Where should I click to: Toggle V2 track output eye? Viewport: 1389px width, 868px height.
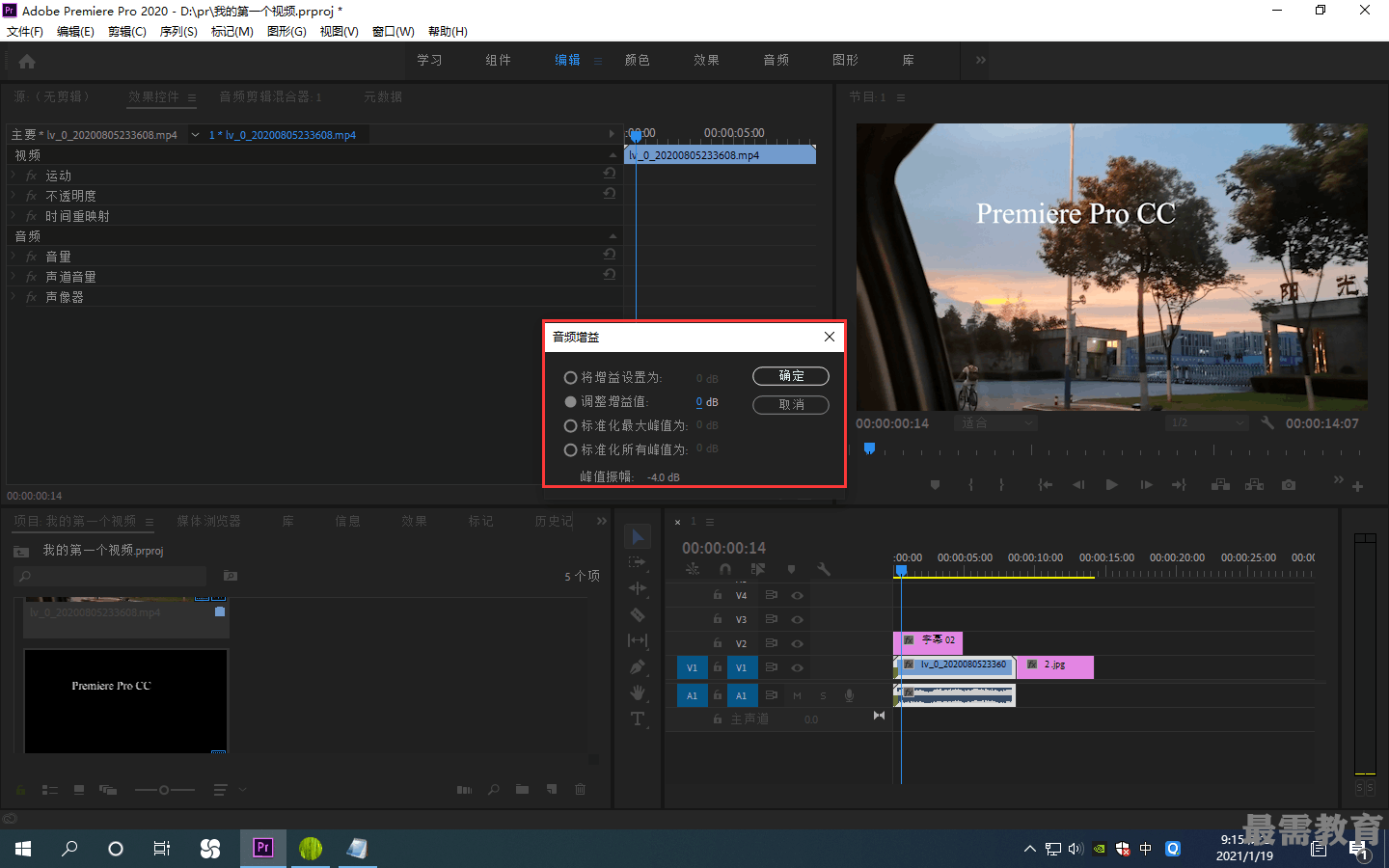[797, 643]
